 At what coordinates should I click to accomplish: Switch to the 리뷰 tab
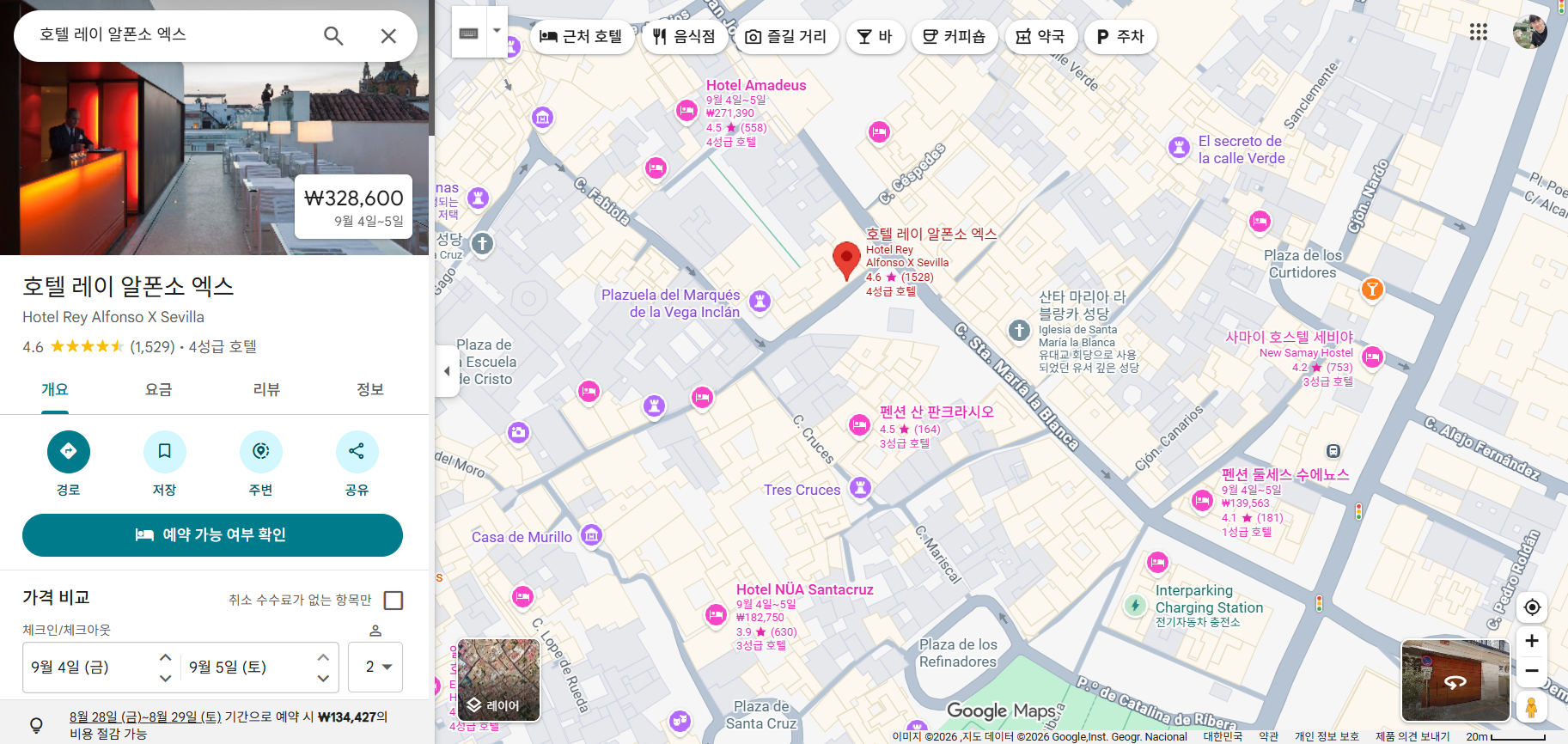(x=266, y=391)
